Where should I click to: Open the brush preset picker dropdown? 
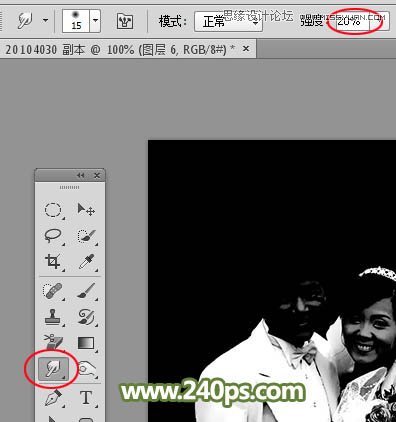(95, 21)
